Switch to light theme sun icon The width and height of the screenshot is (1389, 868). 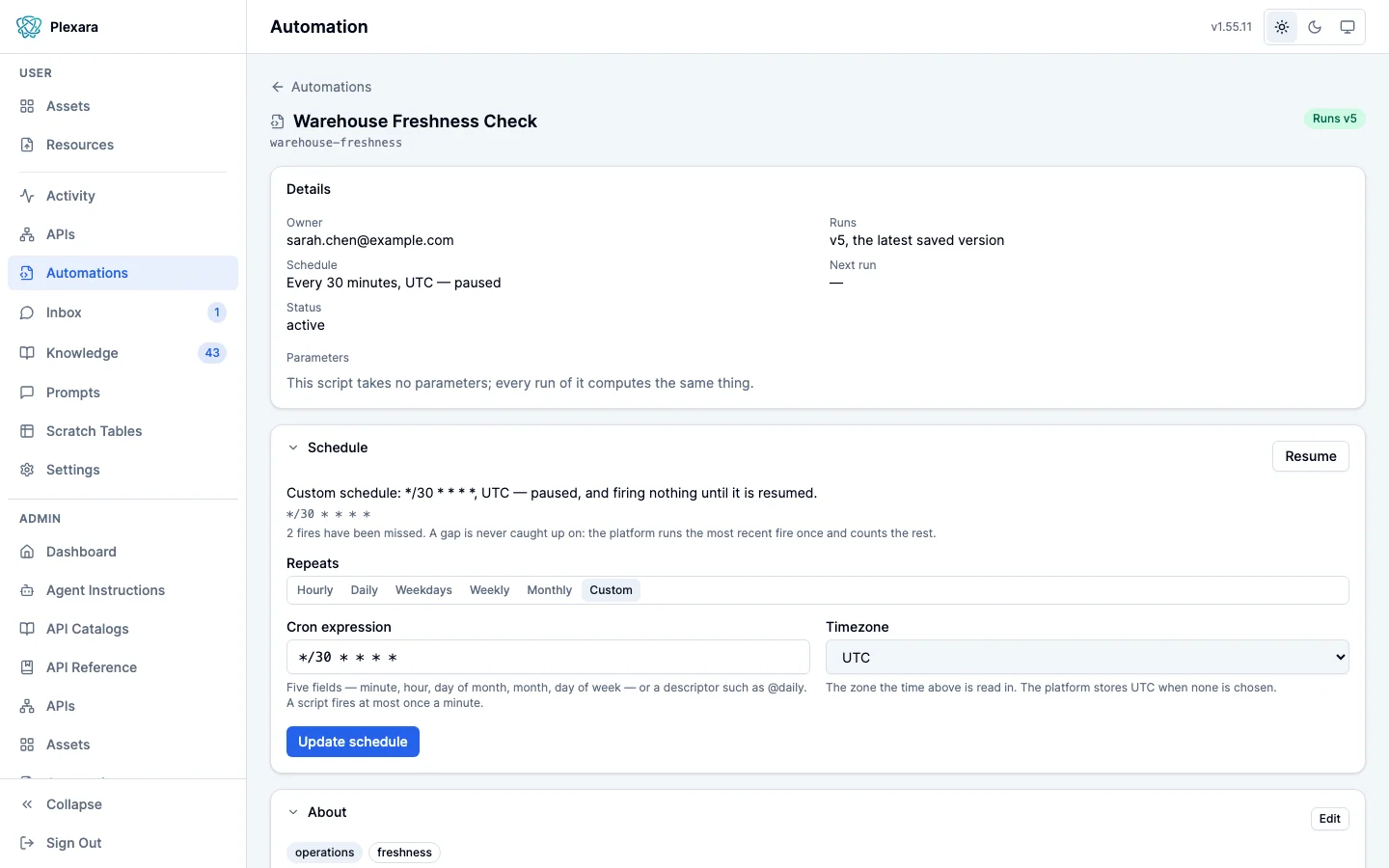point(1282,27)
